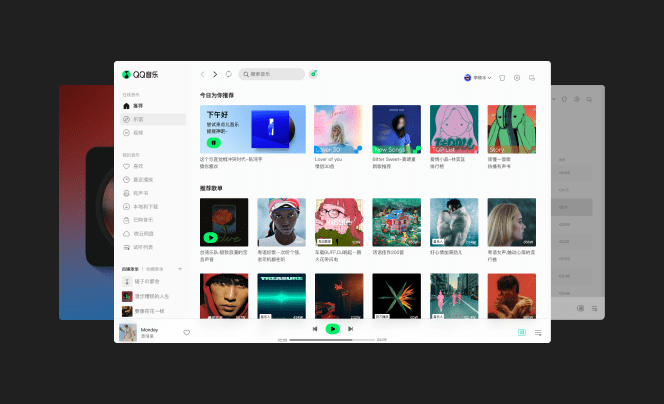The image size is (664, 404).
Task: Toggle lyrics icon in gray background window
Action: [x=581, y=308]
